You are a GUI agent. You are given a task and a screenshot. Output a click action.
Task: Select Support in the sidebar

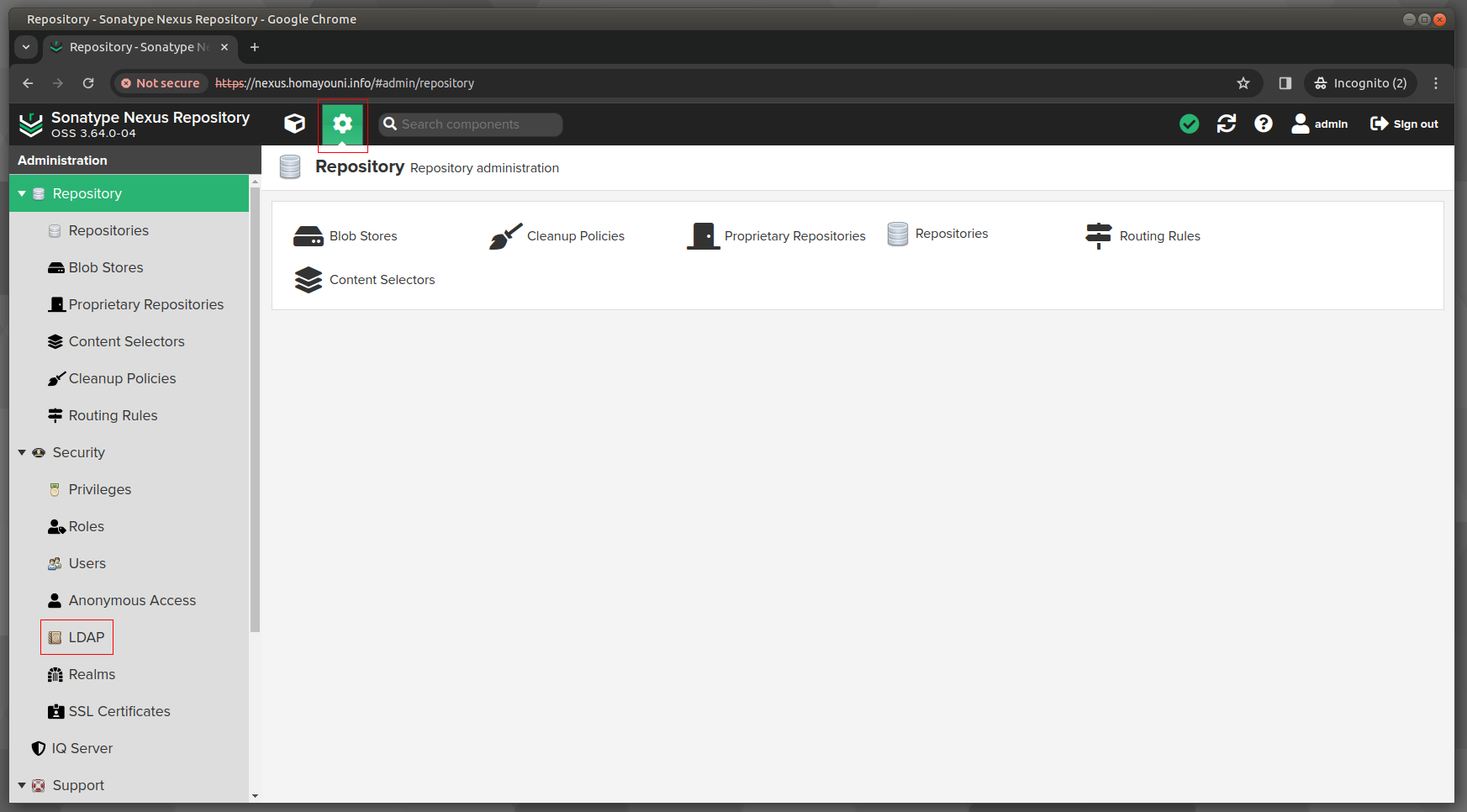pyautogui.click(x=129, y=785)
